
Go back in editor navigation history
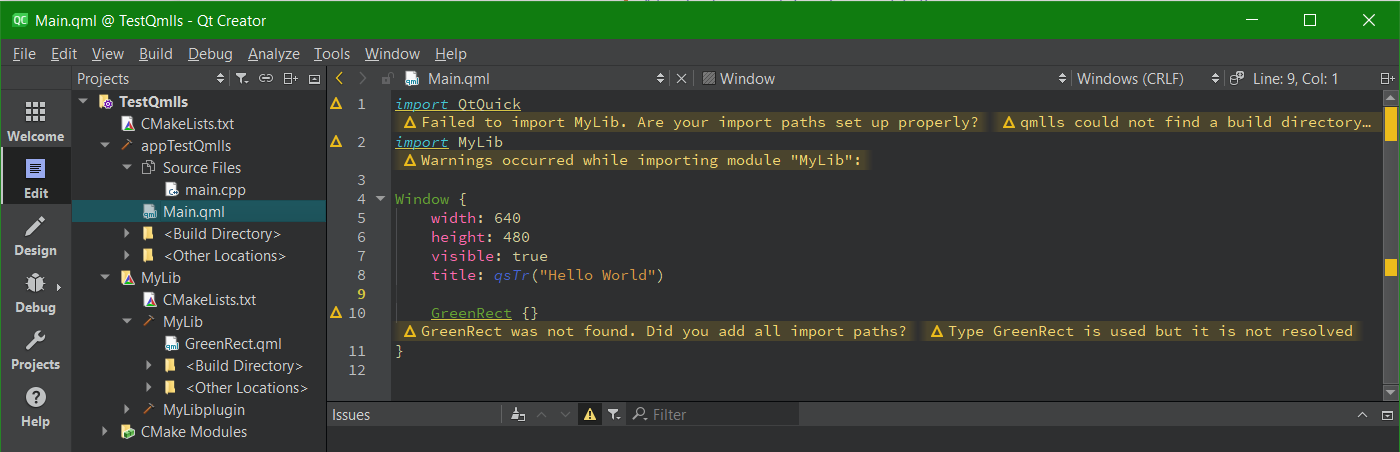pyautogui.click(x=340, y=78)
